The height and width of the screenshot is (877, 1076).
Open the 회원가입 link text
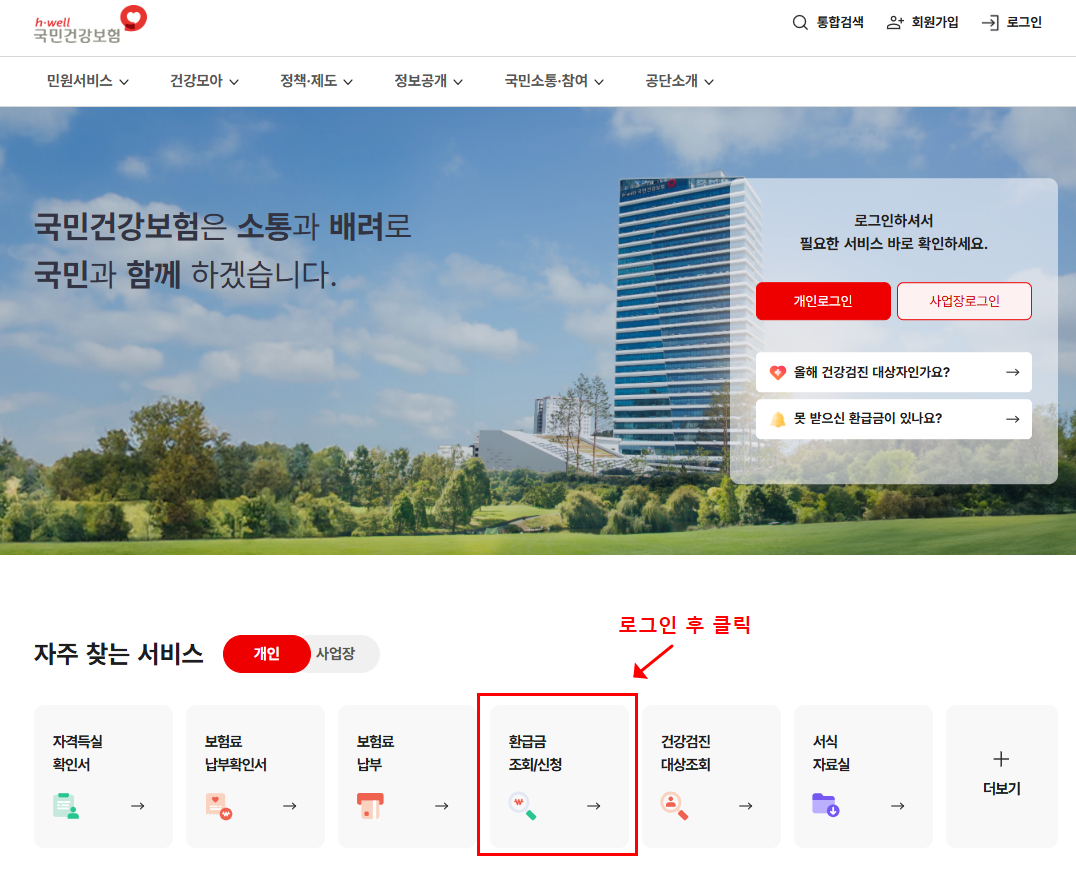coord(935,23)
